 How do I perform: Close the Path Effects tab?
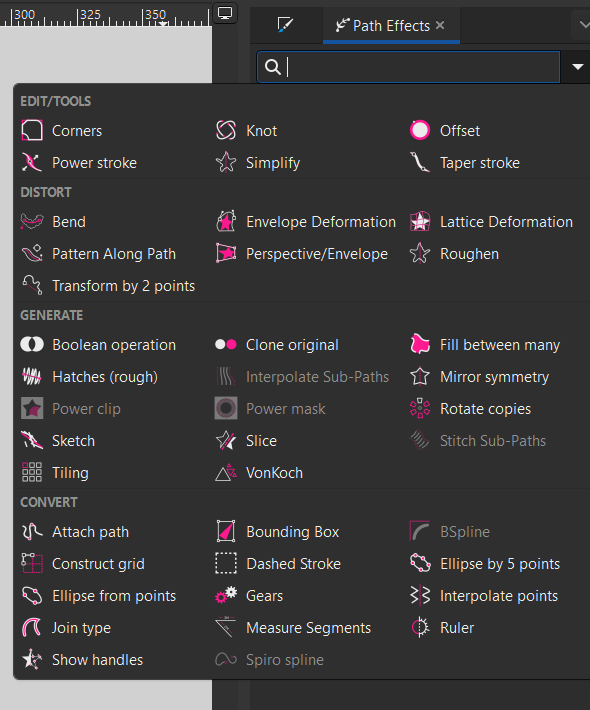[x=440, y=25]
